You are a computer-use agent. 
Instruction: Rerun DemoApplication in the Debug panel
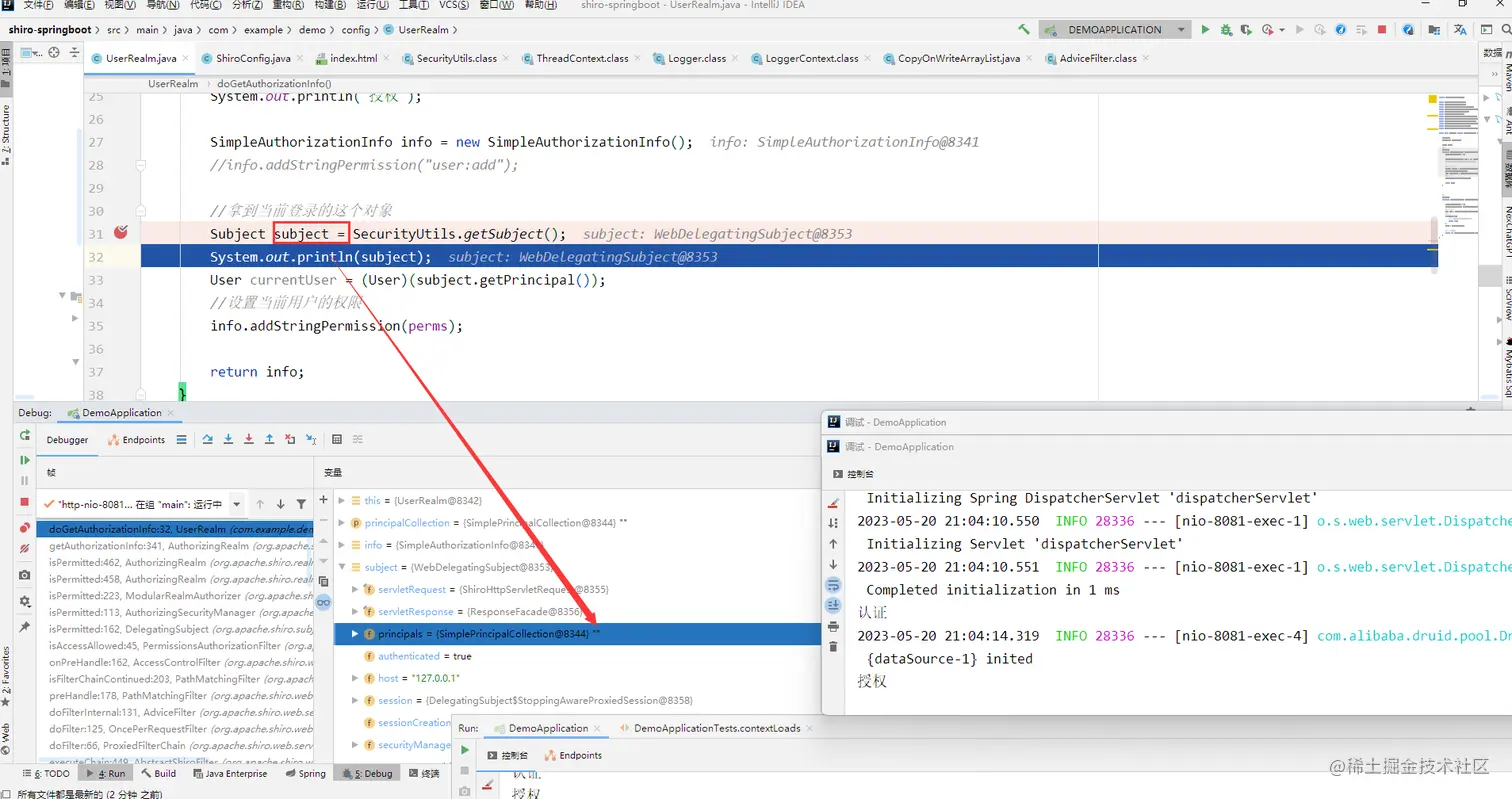point(25,436)
